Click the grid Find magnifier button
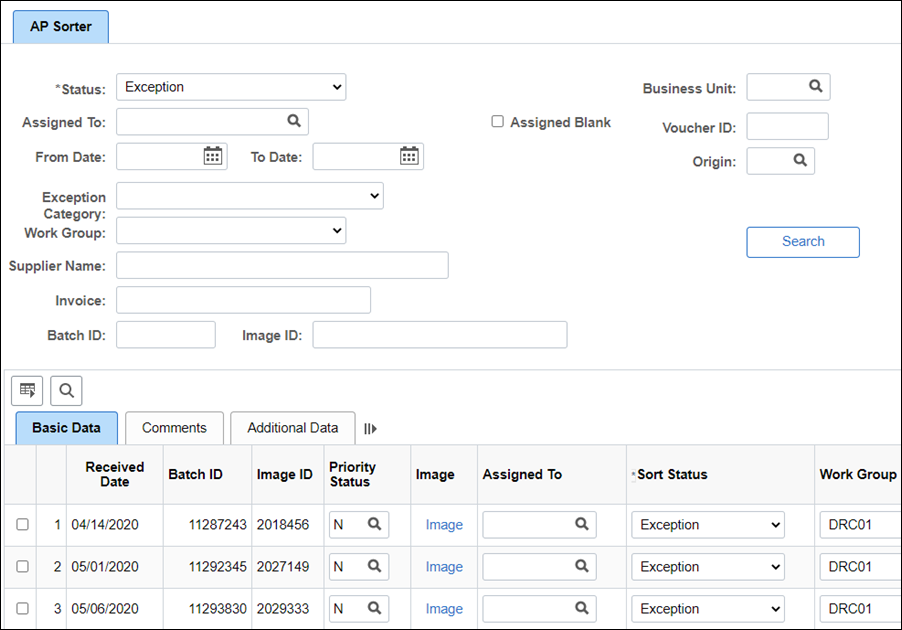Image resolution: width=902 pixels, height=630 pixels. 66,391
